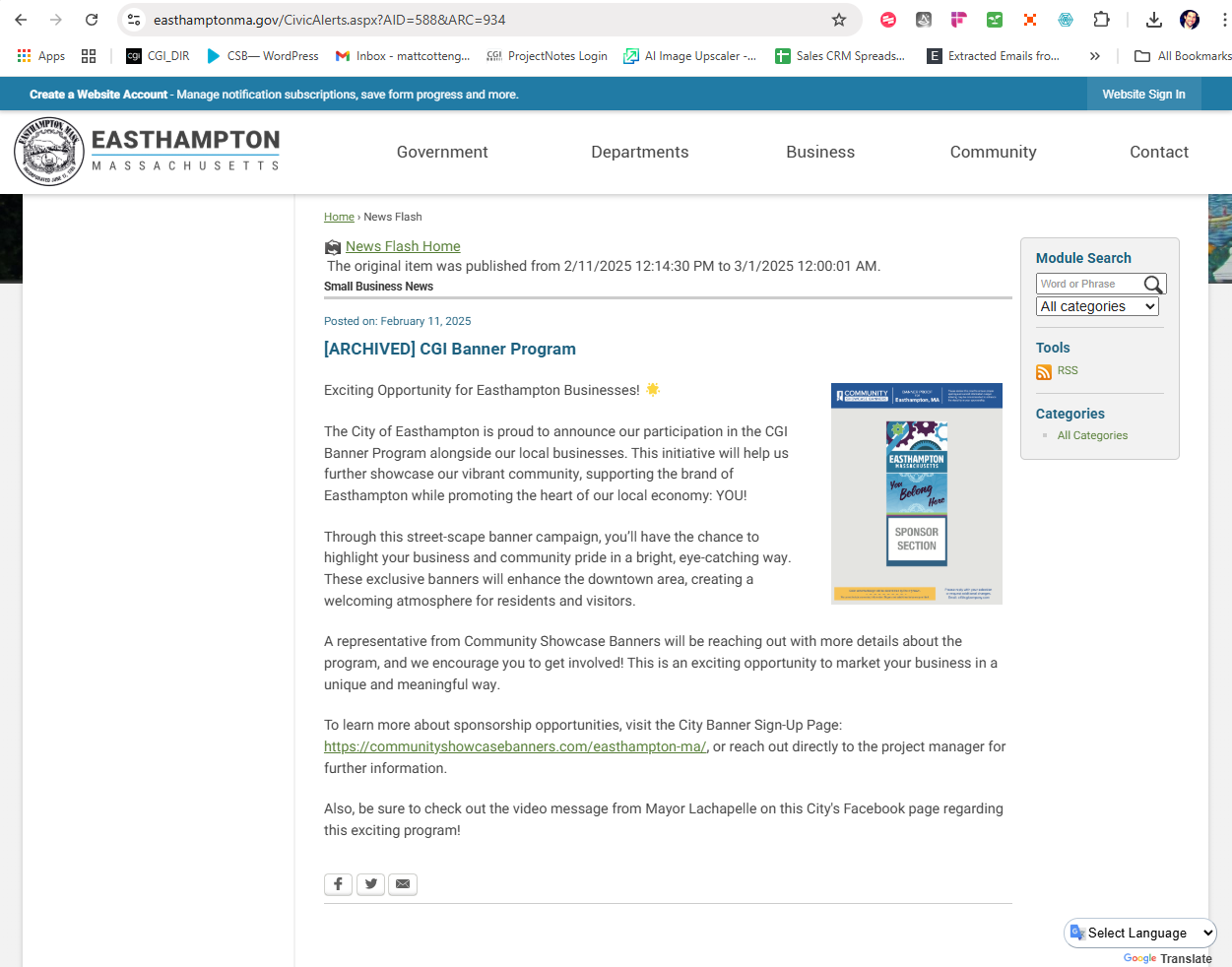This screenshot has height=967, width=1232.
Task: Open the AI Image Upscaler bookmark
Action: click(690, 56)
